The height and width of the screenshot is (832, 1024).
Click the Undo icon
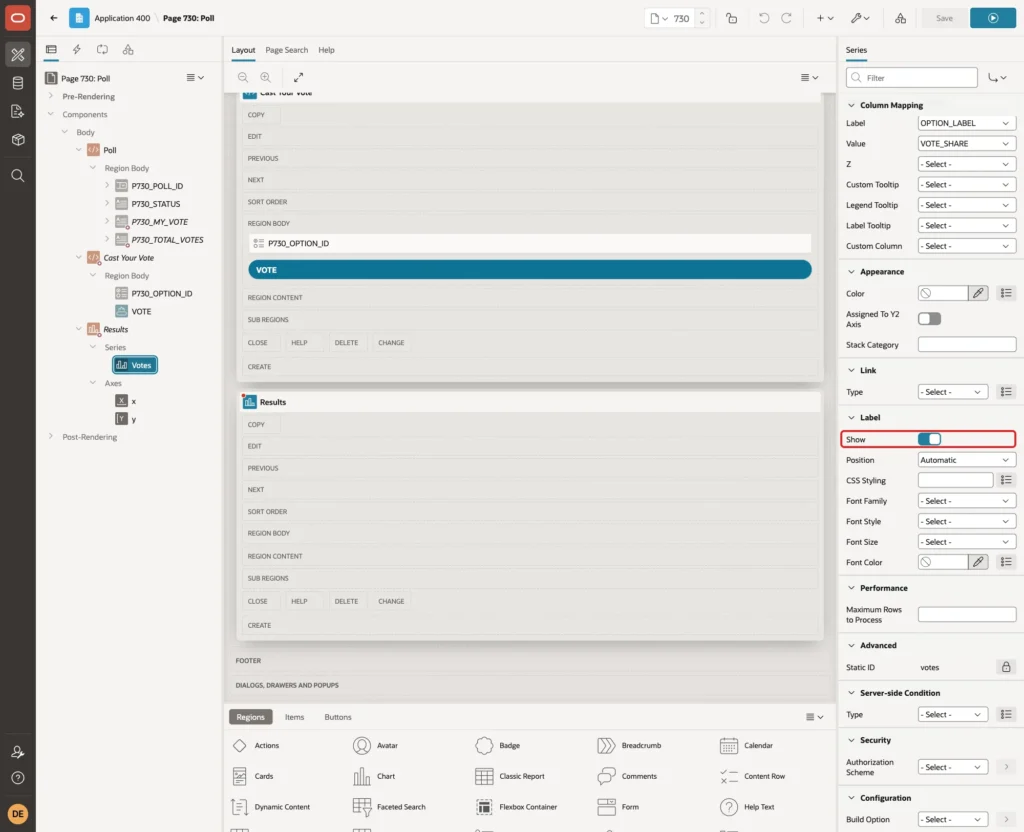coord(763,18)
